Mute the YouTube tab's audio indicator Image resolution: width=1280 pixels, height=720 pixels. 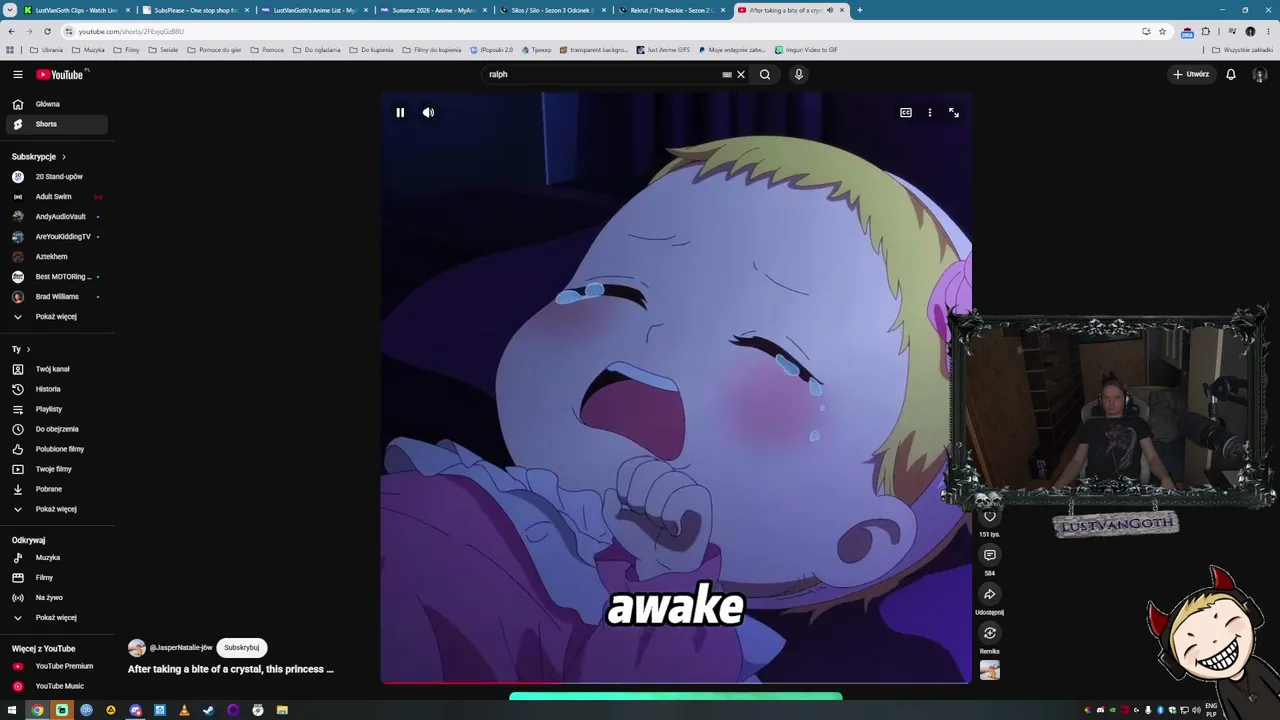pyautogui.click(x=830, y=10)
